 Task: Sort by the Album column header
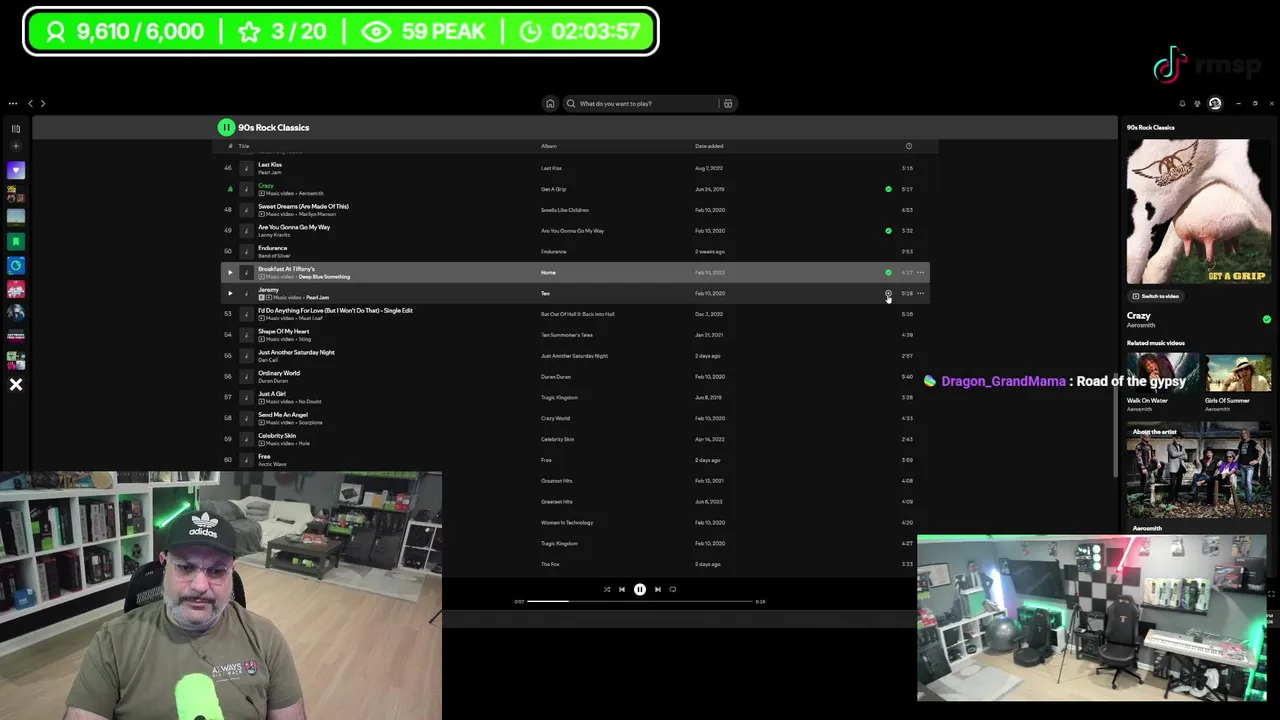tap(549, 146)
